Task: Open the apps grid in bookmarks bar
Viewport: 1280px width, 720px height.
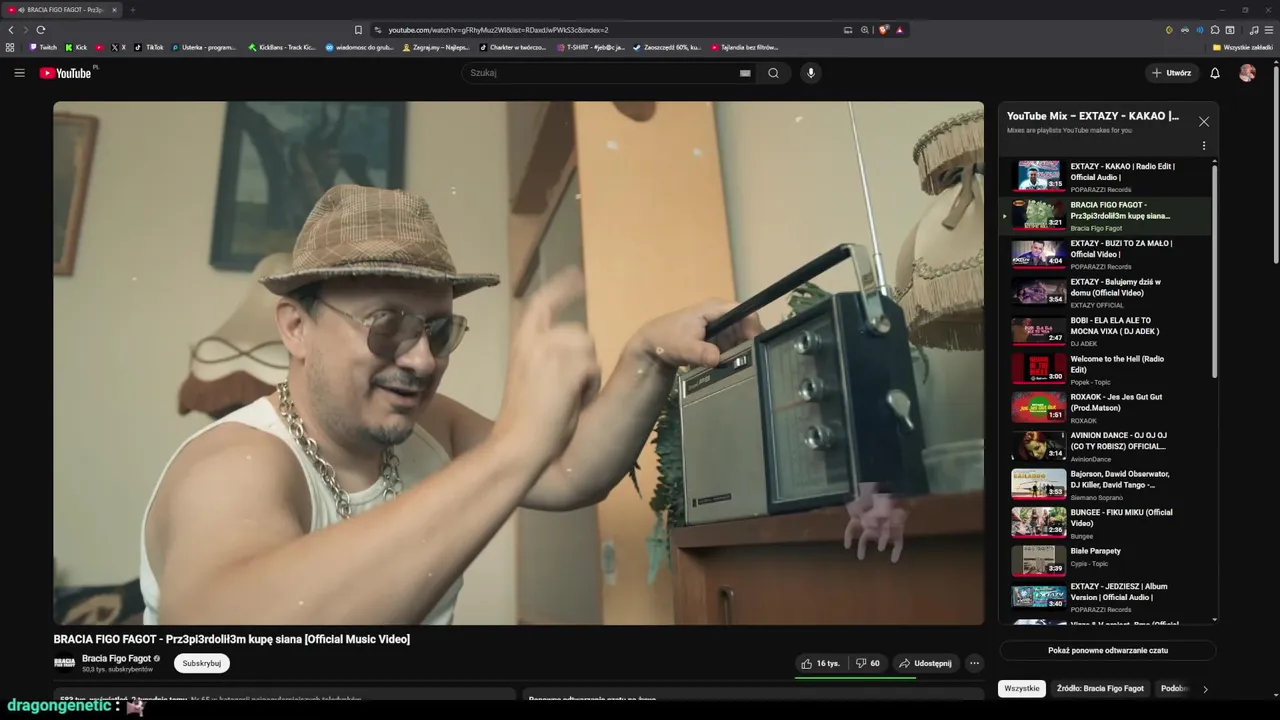Action: (10, 47)
